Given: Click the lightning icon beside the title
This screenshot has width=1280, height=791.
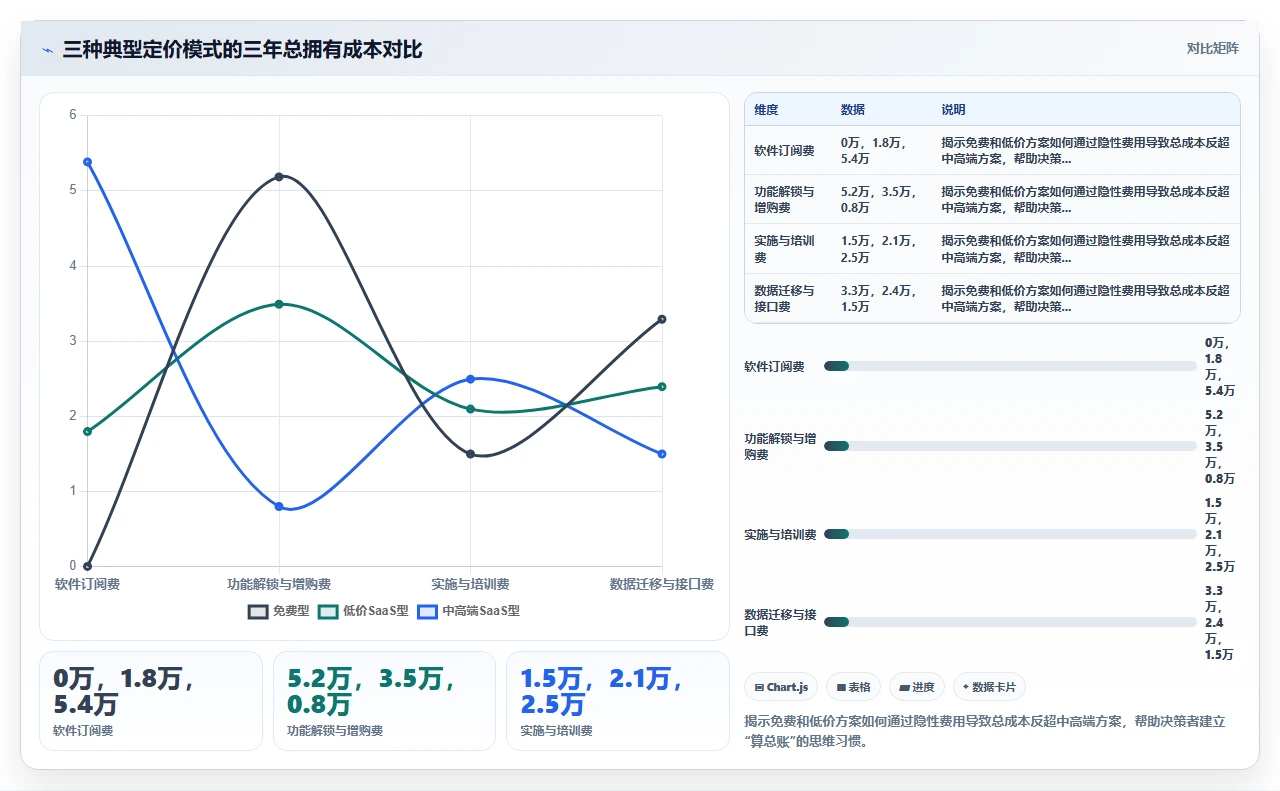Looking at the screenshot, I should click(x=47, y=50).
